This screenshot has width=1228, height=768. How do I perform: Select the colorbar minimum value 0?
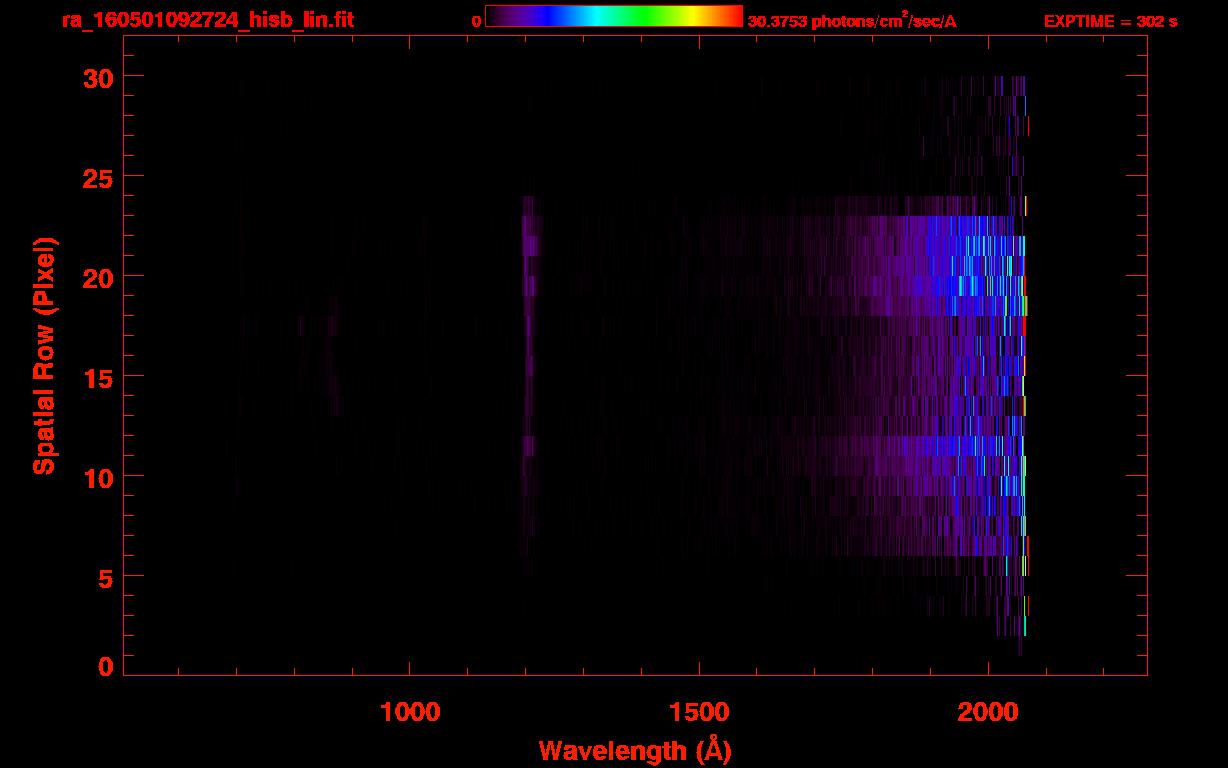(477, 21)
